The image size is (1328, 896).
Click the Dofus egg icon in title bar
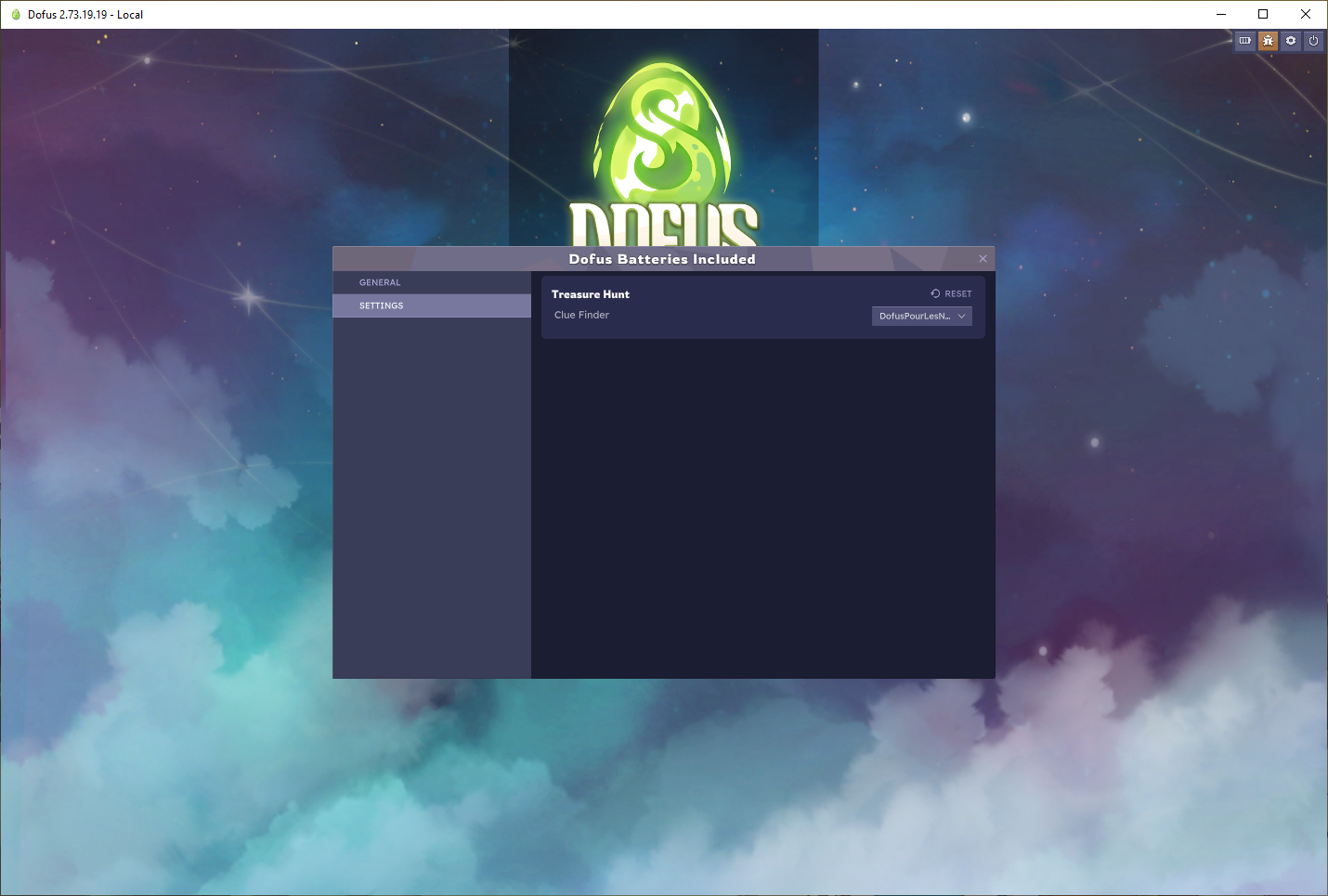(16, 15)
